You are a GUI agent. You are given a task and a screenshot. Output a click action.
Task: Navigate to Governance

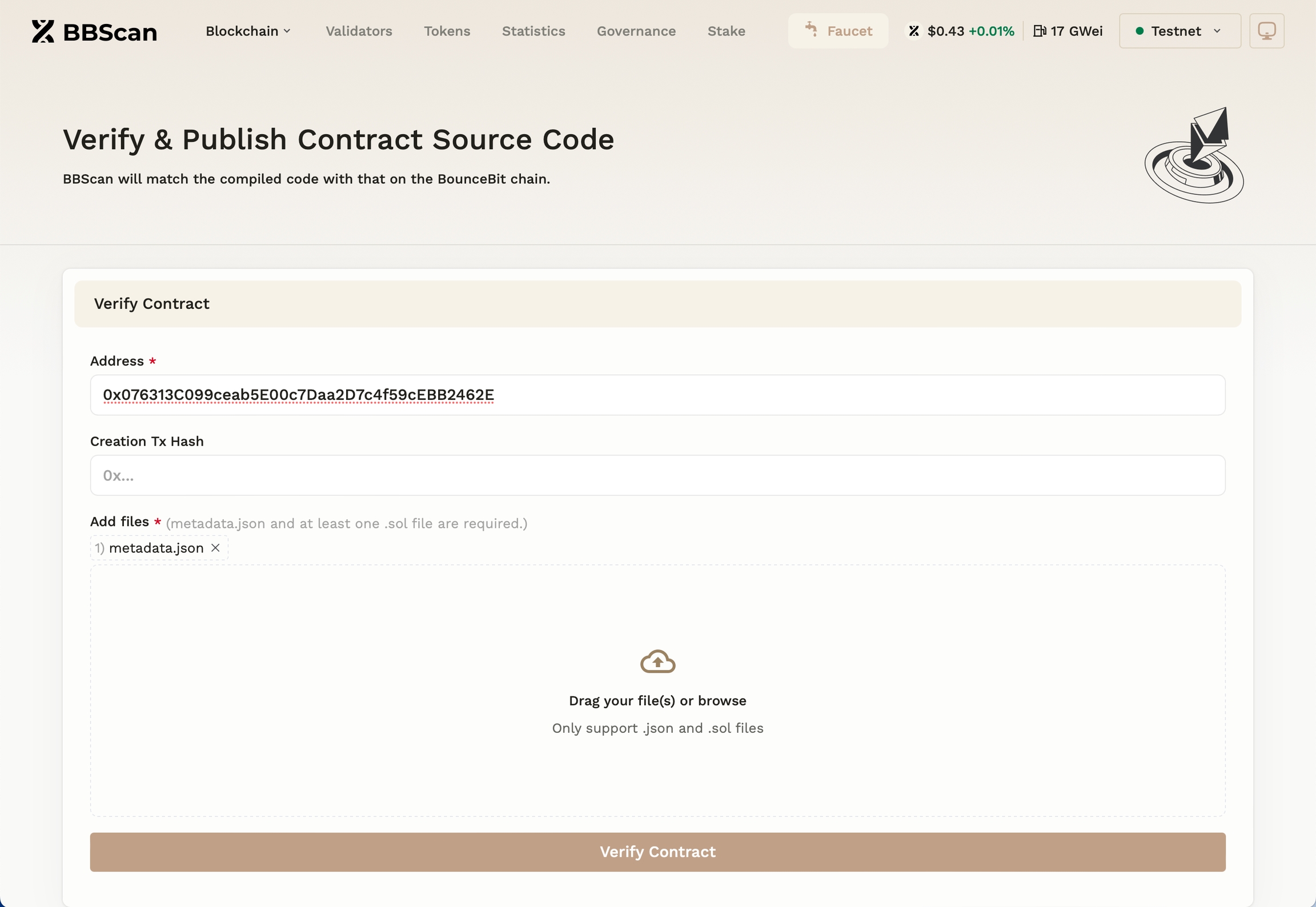point(636,31)
